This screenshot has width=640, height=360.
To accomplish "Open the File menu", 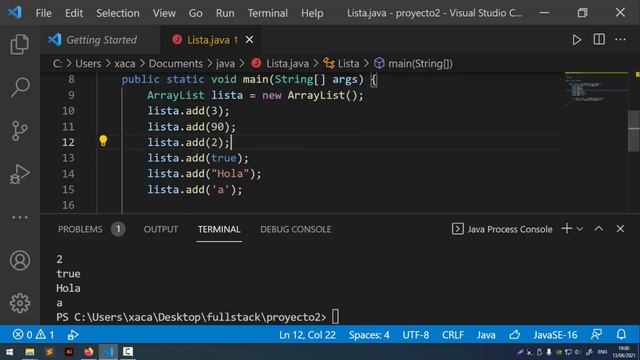I will tap(43, 13).
